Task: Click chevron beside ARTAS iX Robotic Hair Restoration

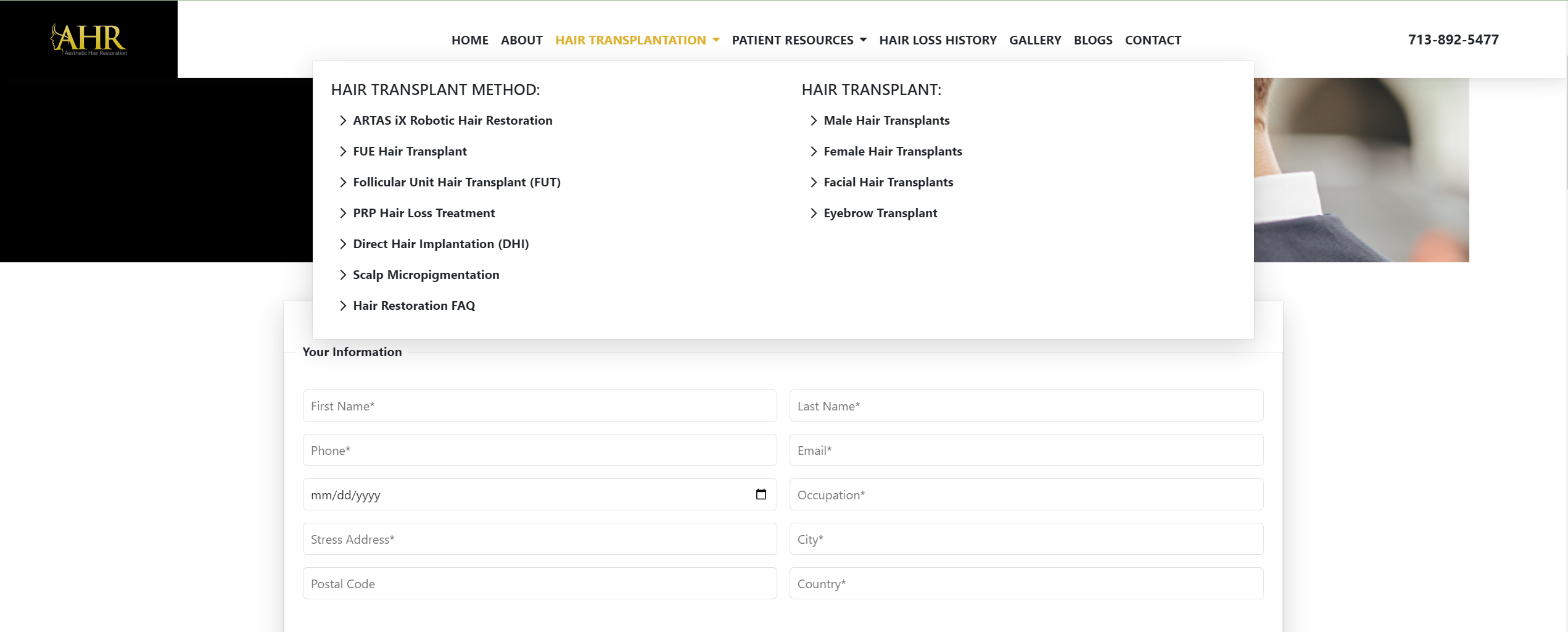Action: (x=343, y=121)
